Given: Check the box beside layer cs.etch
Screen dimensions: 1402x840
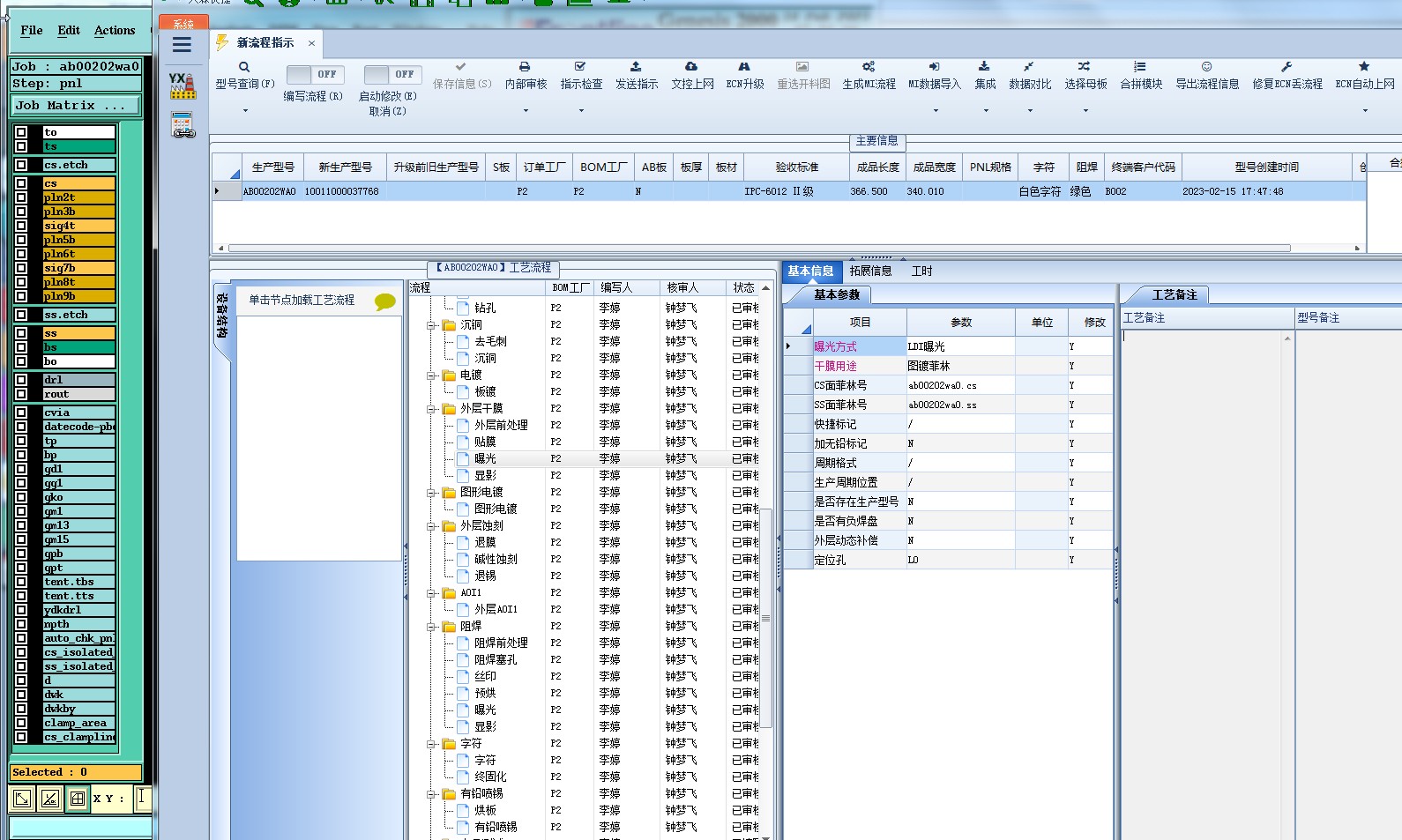Looking at the screenshot, I should point(21,165).
